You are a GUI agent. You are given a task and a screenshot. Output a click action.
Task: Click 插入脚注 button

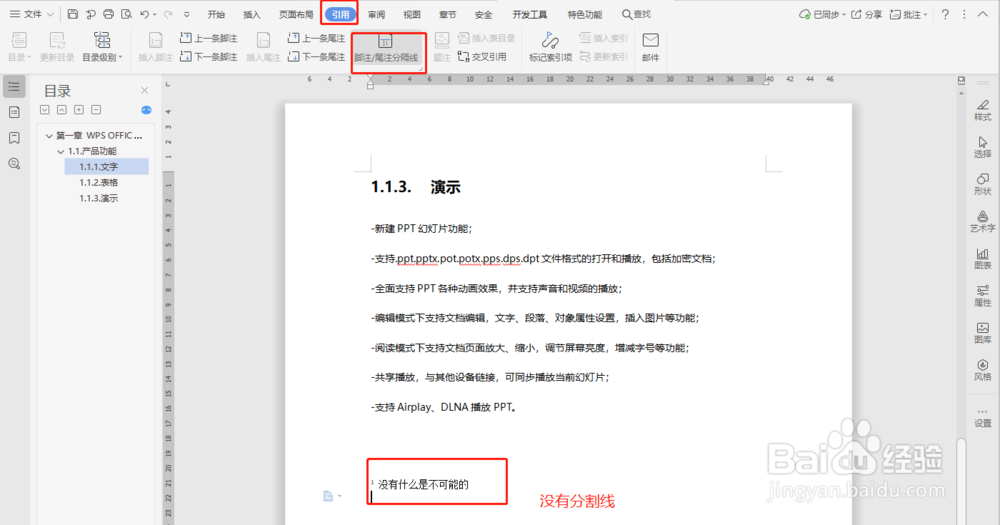tap(156, 47)
